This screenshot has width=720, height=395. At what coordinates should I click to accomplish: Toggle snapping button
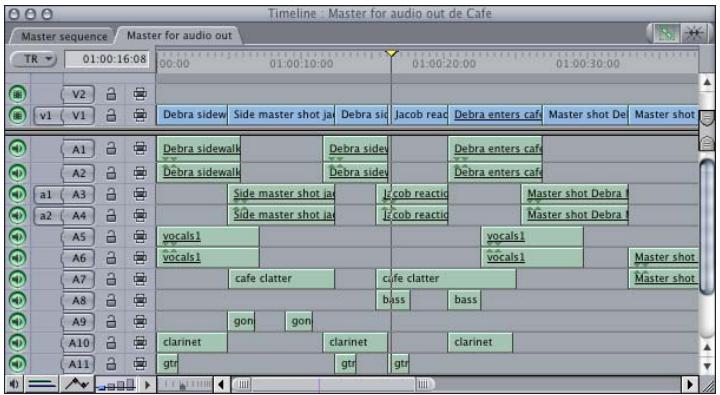click(693, 34)
